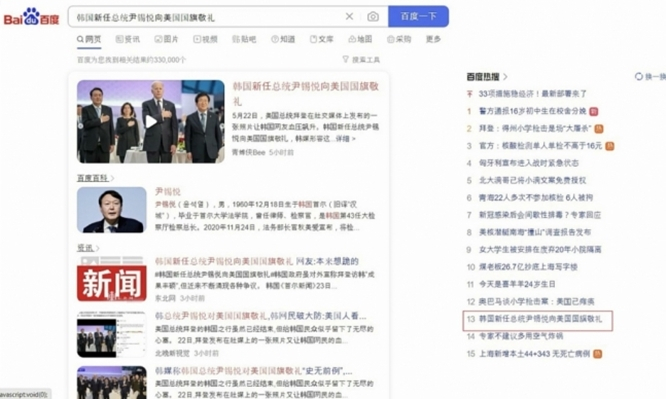Click the 百度一下 search button
Image resolution: width=666 pixels, height=399 pixels.
point(418,17)
